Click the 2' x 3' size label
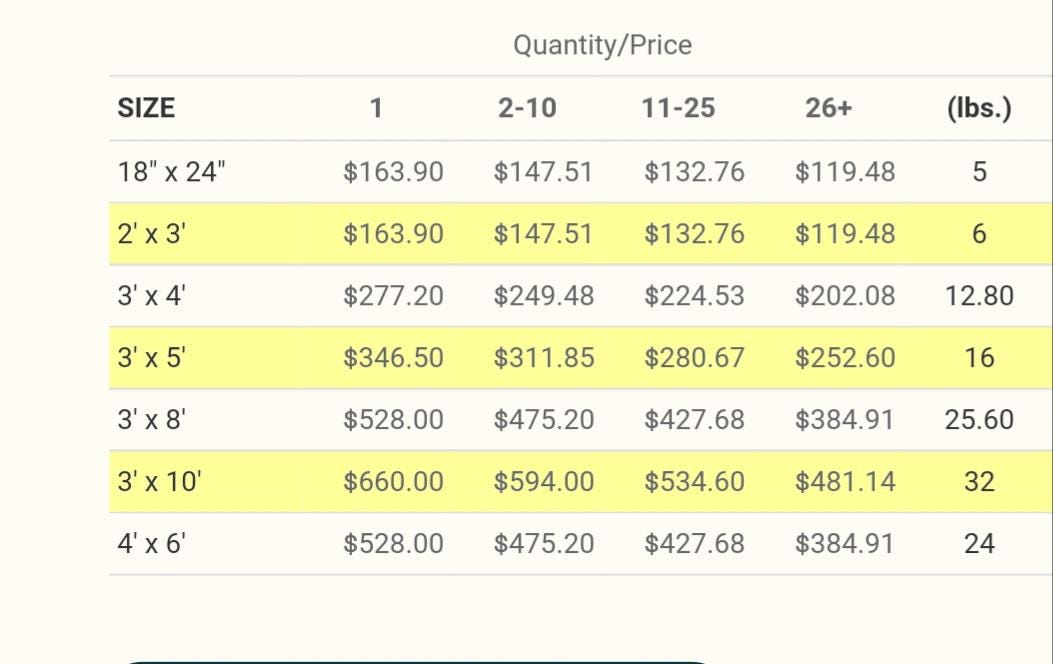 coord(152,234)
